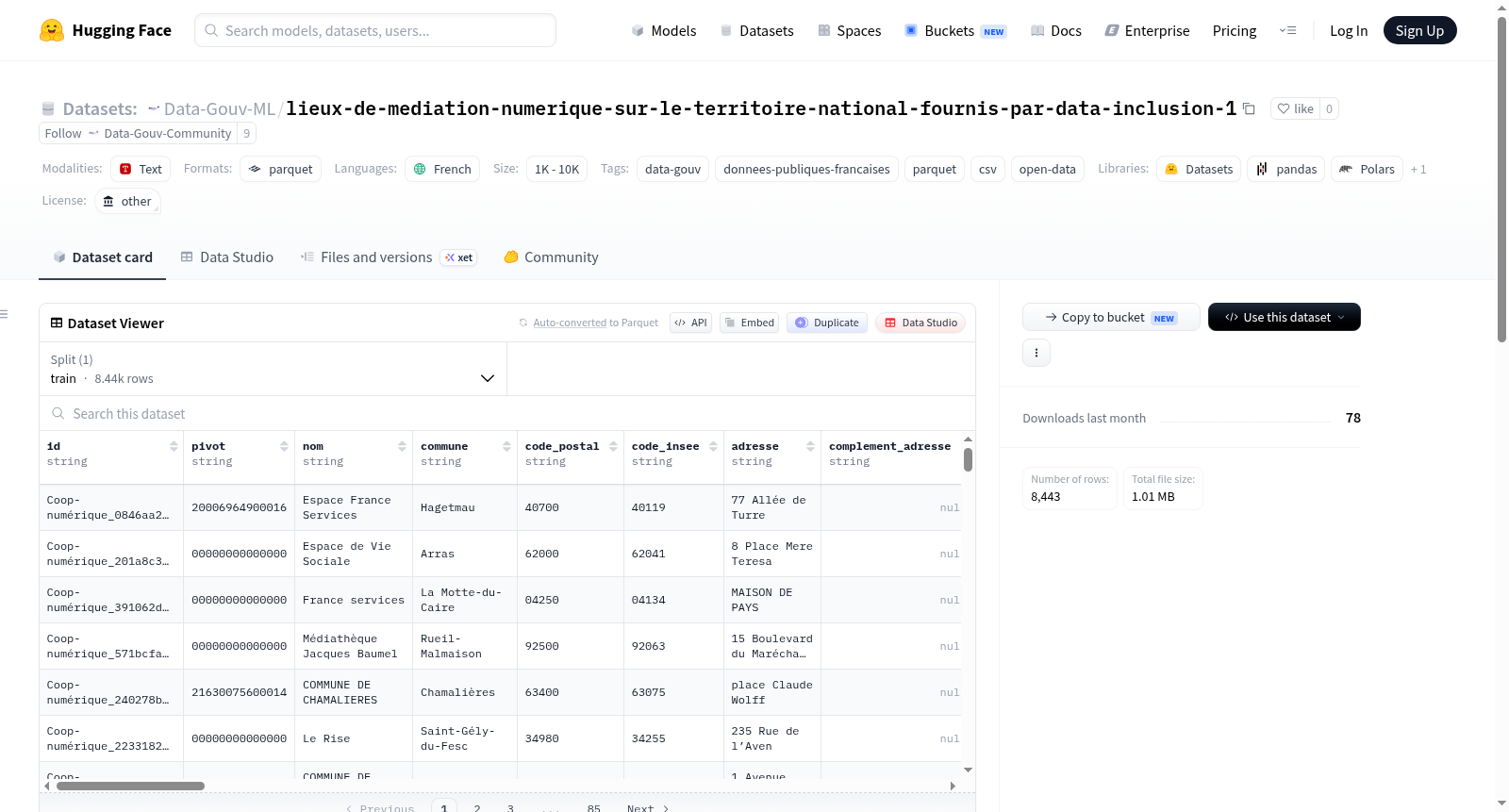The width and height of the screenshot is (1509, 812).
Task: Sort the table by the pivot column
Action: [x=284, y=446]
